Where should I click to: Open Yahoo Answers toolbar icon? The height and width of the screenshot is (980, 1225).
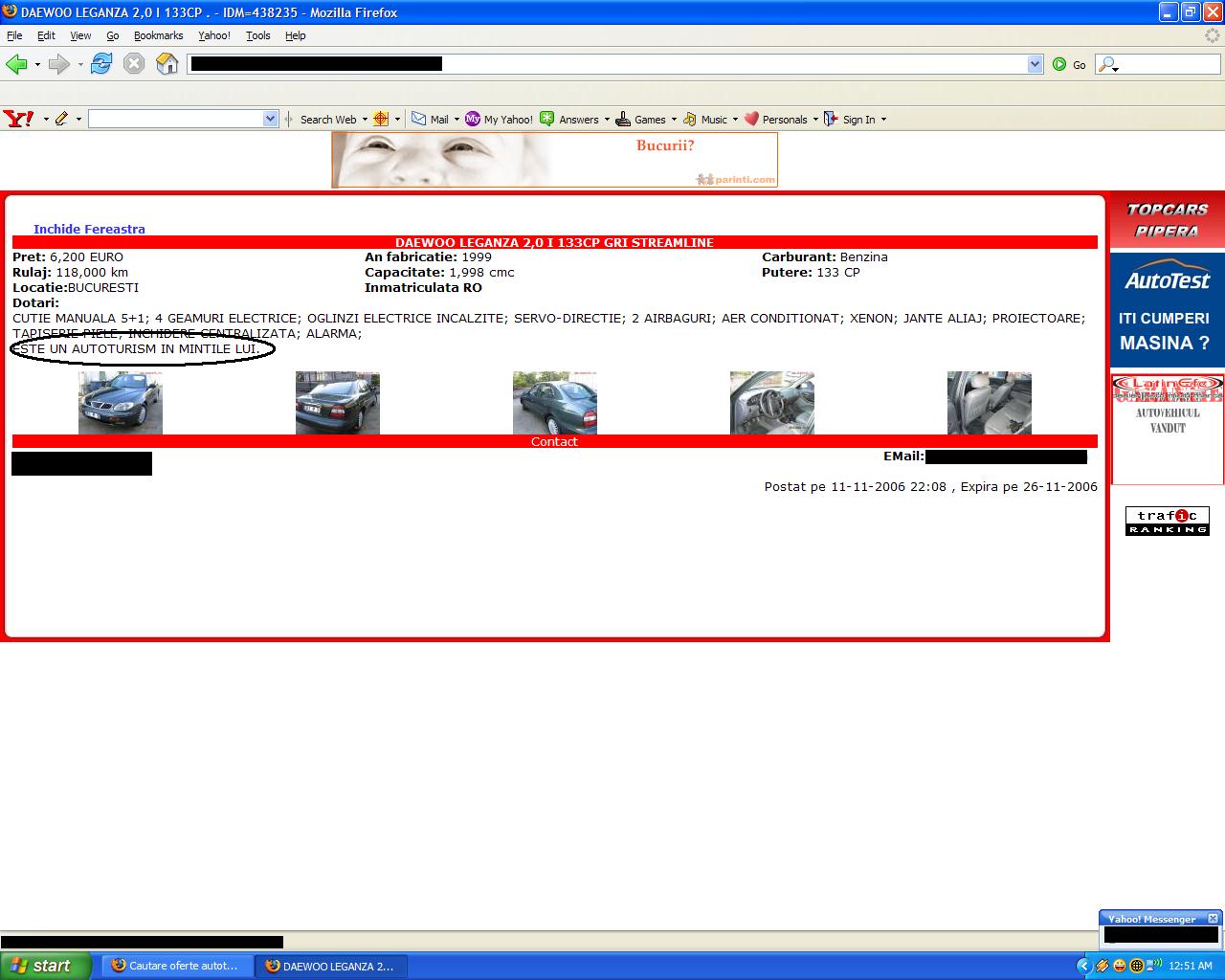coord(569,120)
